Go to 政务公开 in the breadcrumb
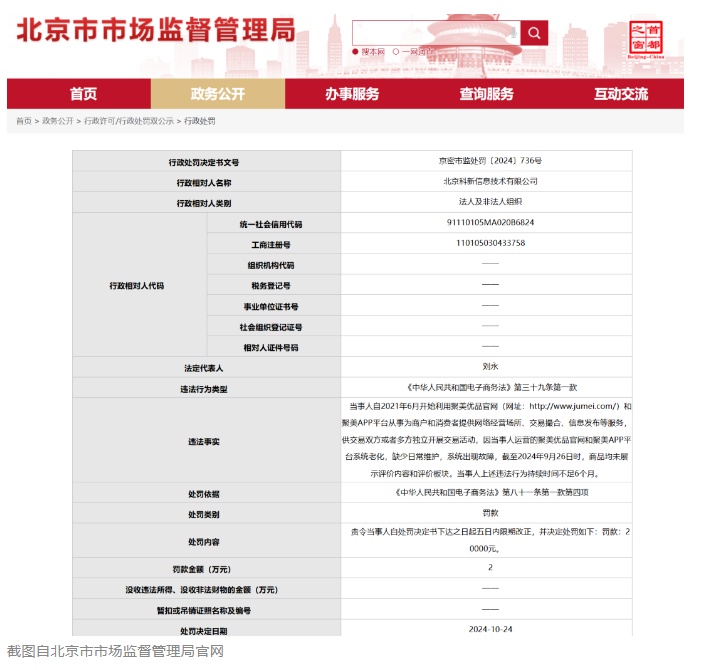This screenshot has width=713, height=670. pos(58,121)
